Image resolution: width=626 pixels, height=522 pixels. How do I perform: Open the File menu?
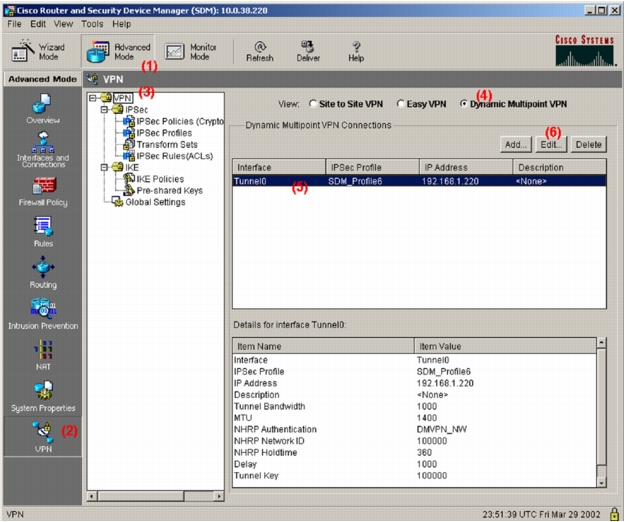coord(14,24)
